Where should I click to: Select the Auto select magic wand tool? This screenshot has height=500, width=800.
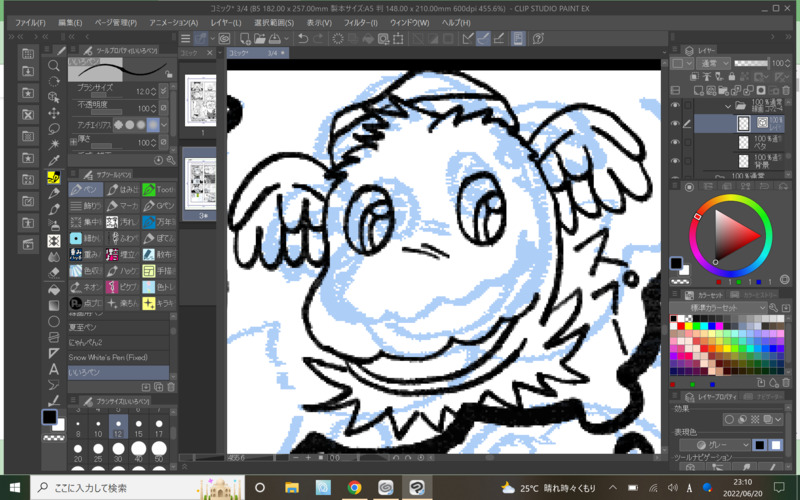[x=54, y=145]
